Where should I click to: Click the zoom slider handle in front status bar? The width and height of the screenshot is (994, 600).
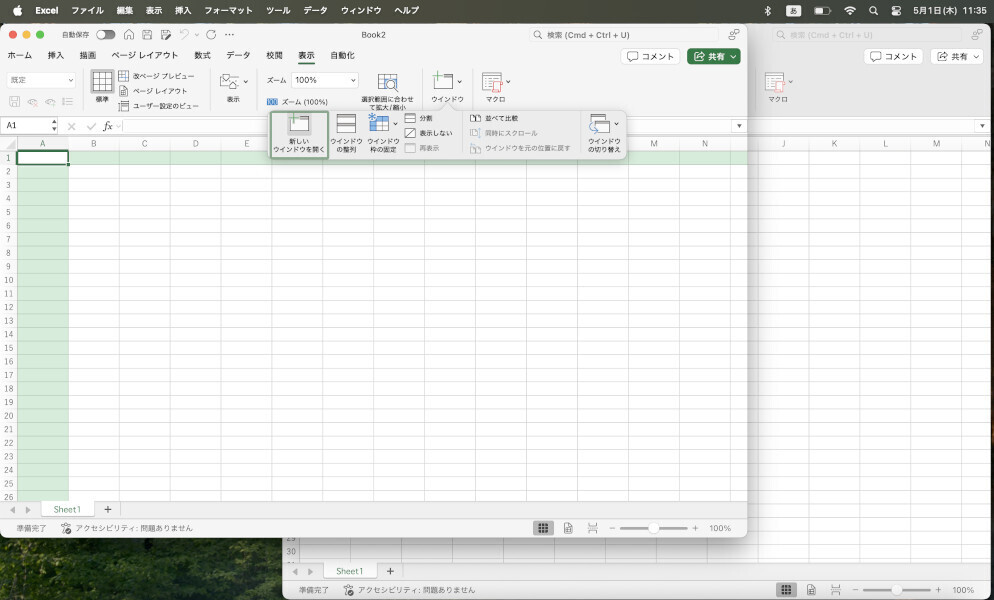click(654, 528)
